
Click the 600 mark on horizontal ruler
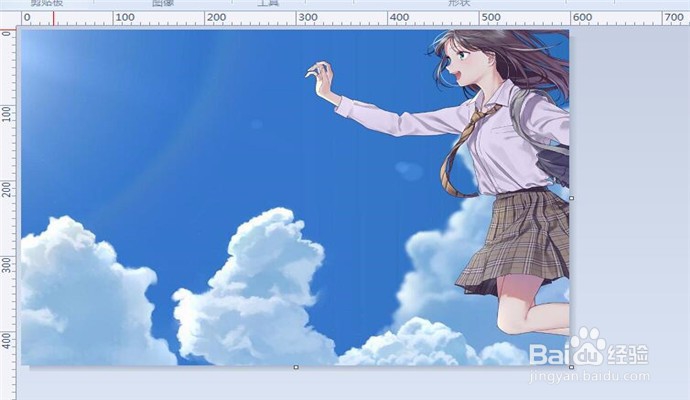pyautogui.click(x=583, y=18)
